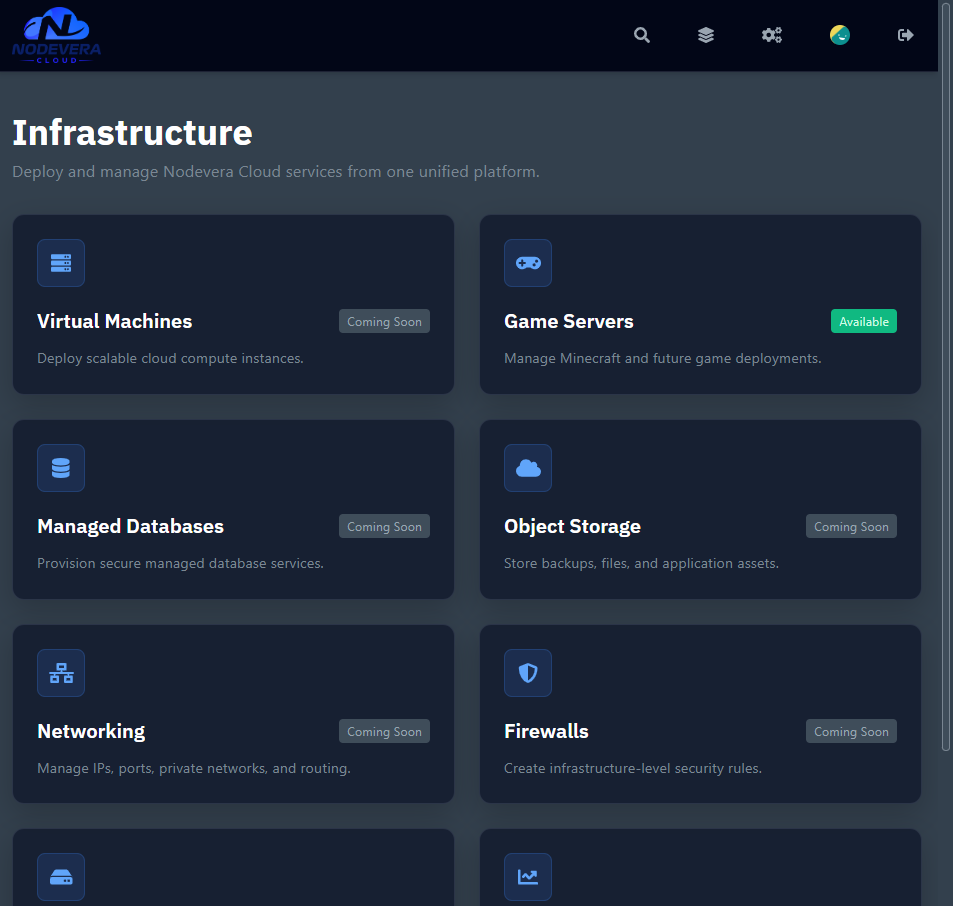The width and height of the screenshot is (953, 906).
Task: Click Coming Soon badge on Networking
Action: (x=384, y=731)
